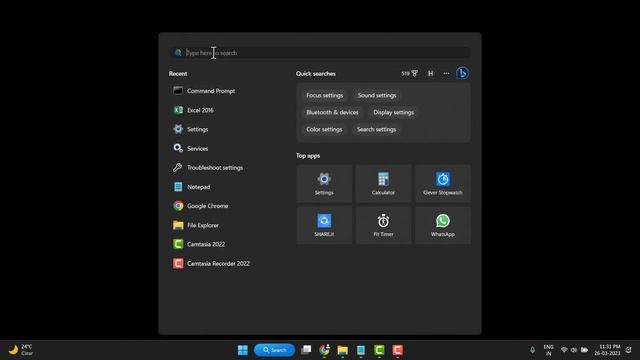This screenshot has width=640, height=360.
Task: Open Task View from the taskbar
Action: [x=306, y=350]
